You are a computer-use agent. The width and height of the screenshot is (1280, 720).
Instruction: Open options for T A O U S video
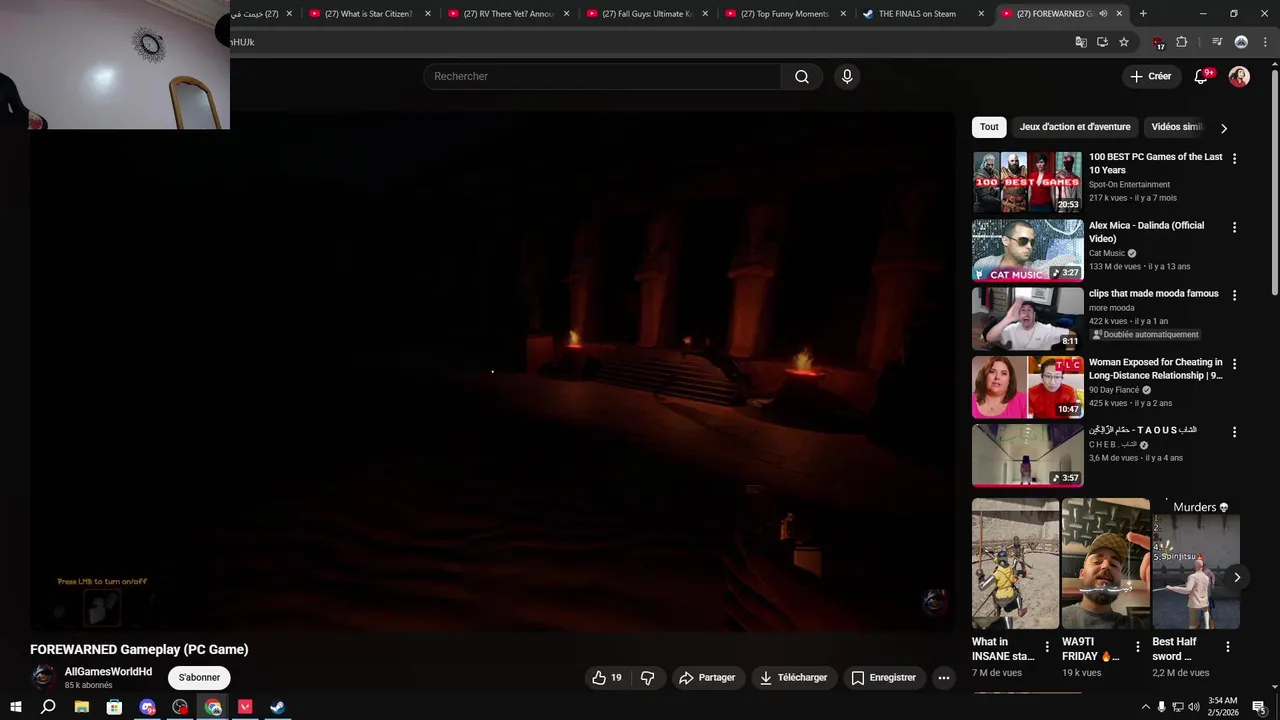pos(1234,432)
